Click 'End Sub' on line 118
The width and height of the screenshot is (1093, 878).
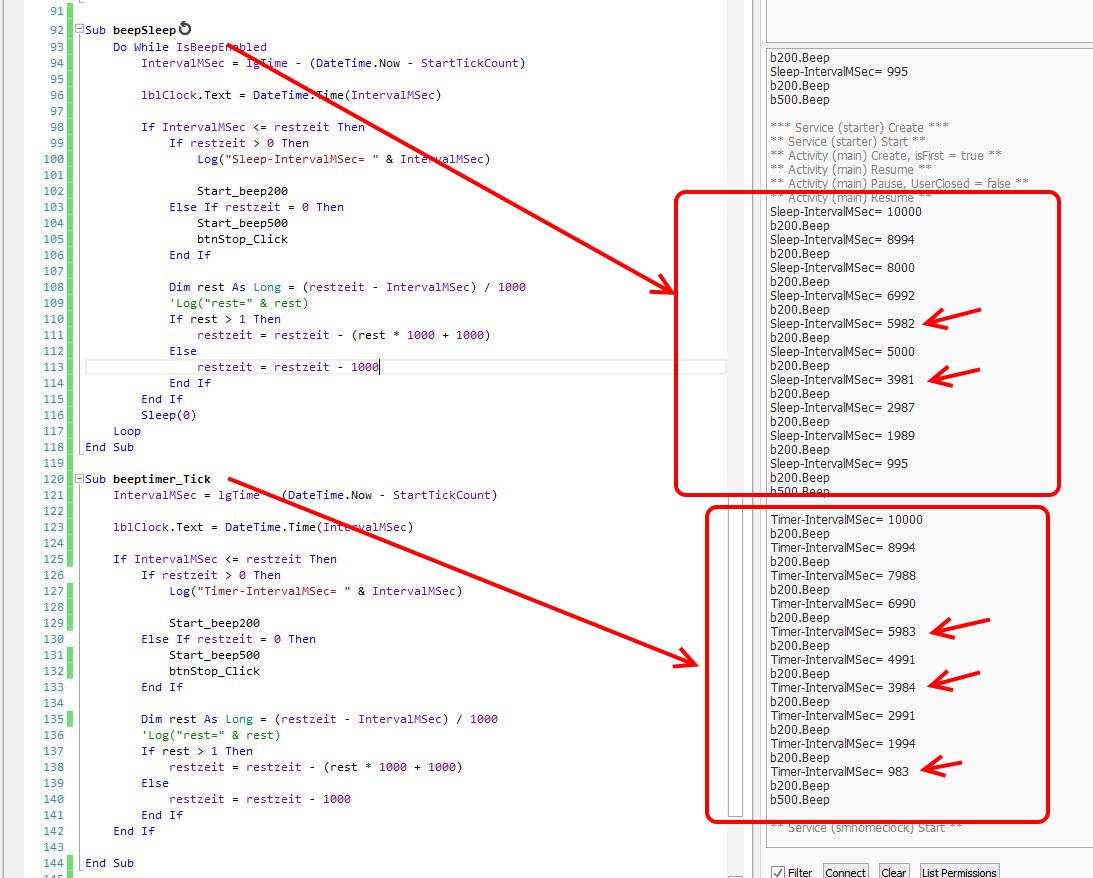(109, 447)
